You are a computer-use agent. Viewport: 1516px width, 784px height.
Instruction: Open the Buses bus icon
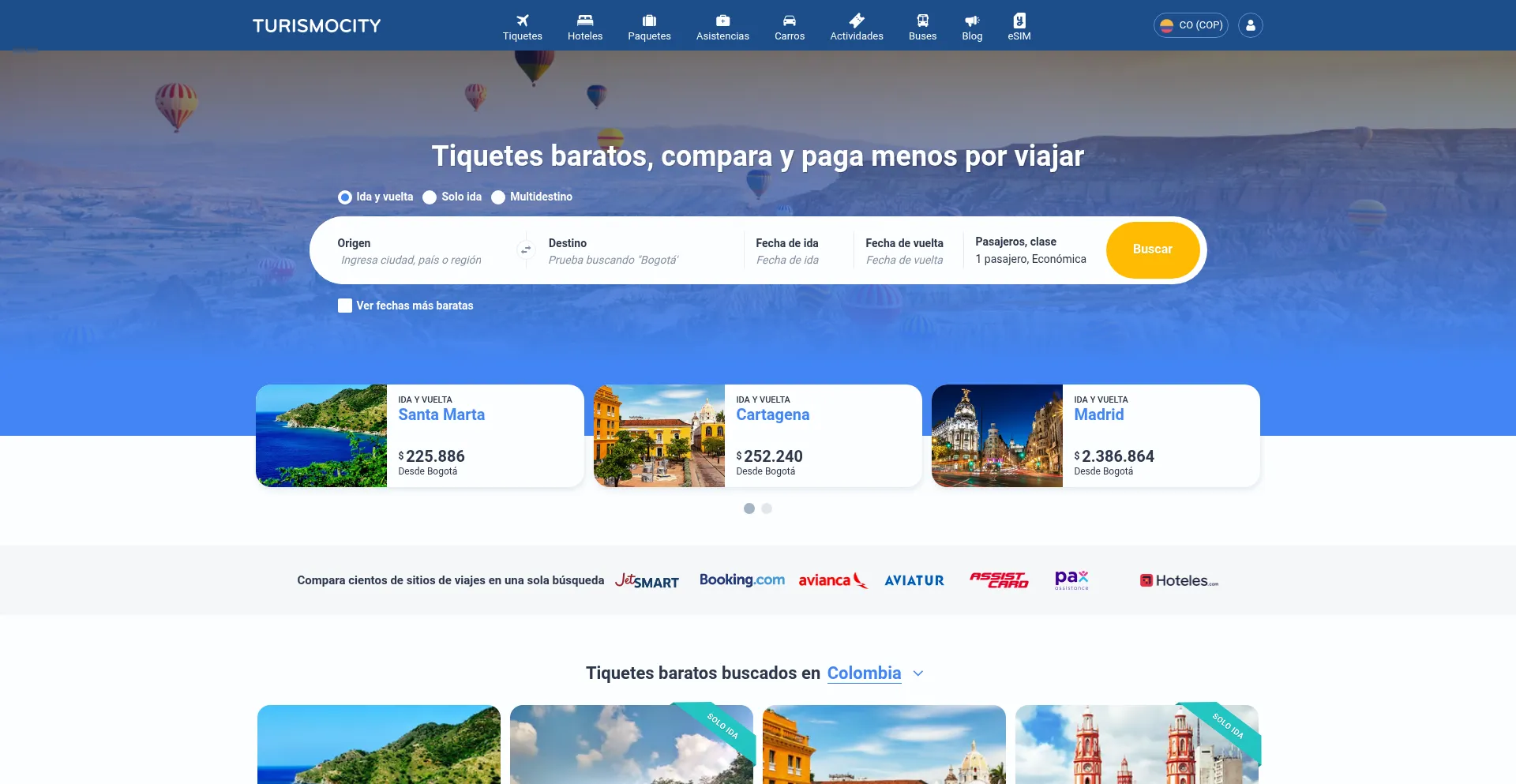(922, 21)
